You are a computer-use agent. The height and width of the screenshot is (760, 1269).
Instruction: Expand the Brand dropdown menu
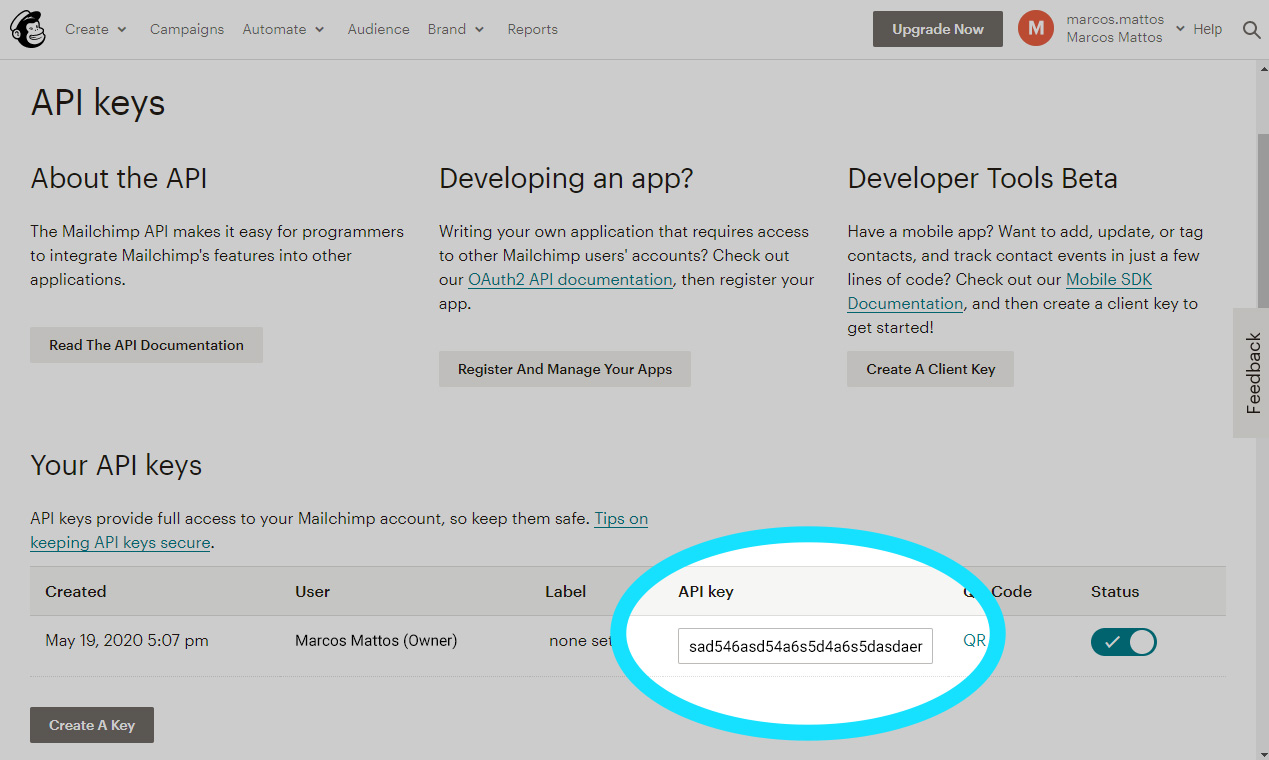456,29
